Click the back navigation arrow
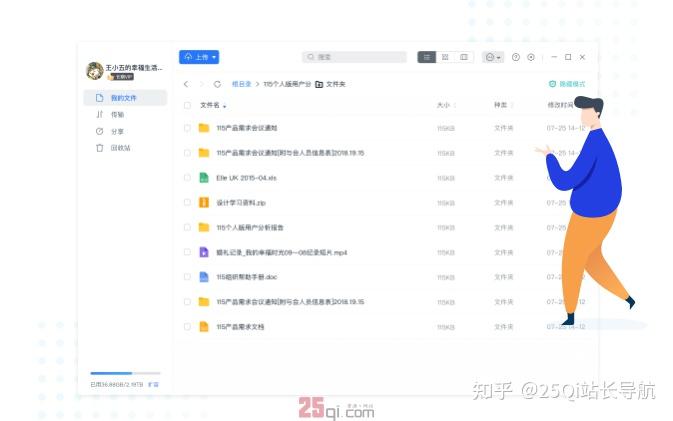Screen dimensions: 673x421 186,84
